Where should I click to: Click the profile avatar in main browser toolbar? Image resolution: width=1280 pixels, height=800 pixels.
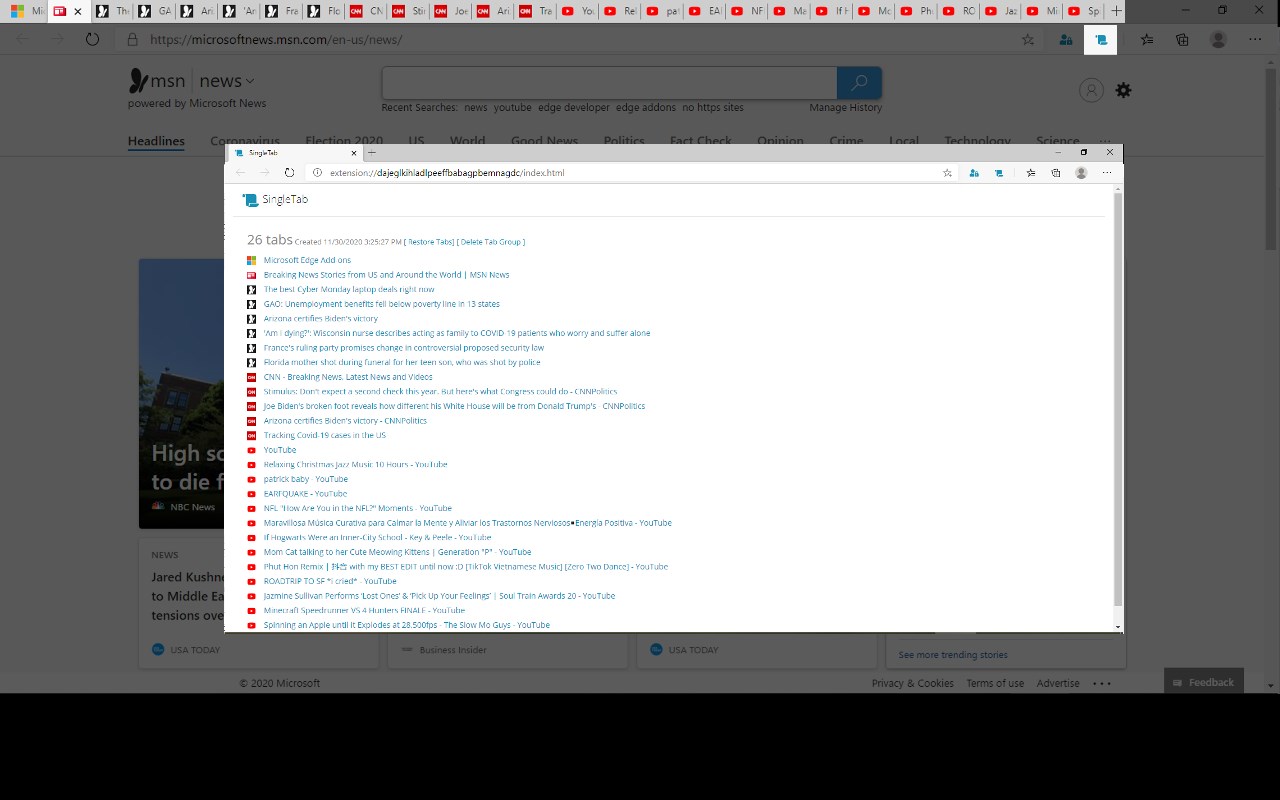1218,40
